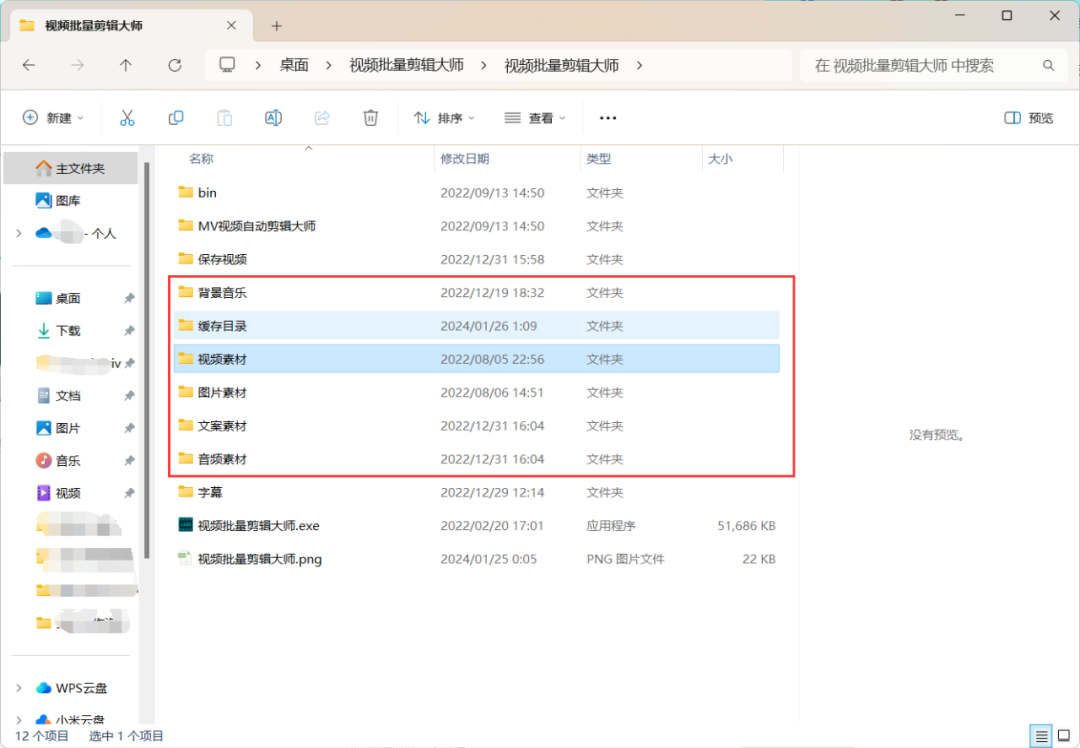Click 桌面 breadcrumb in address bar
Screen dimensions: 1080x748
pos(294,65)
